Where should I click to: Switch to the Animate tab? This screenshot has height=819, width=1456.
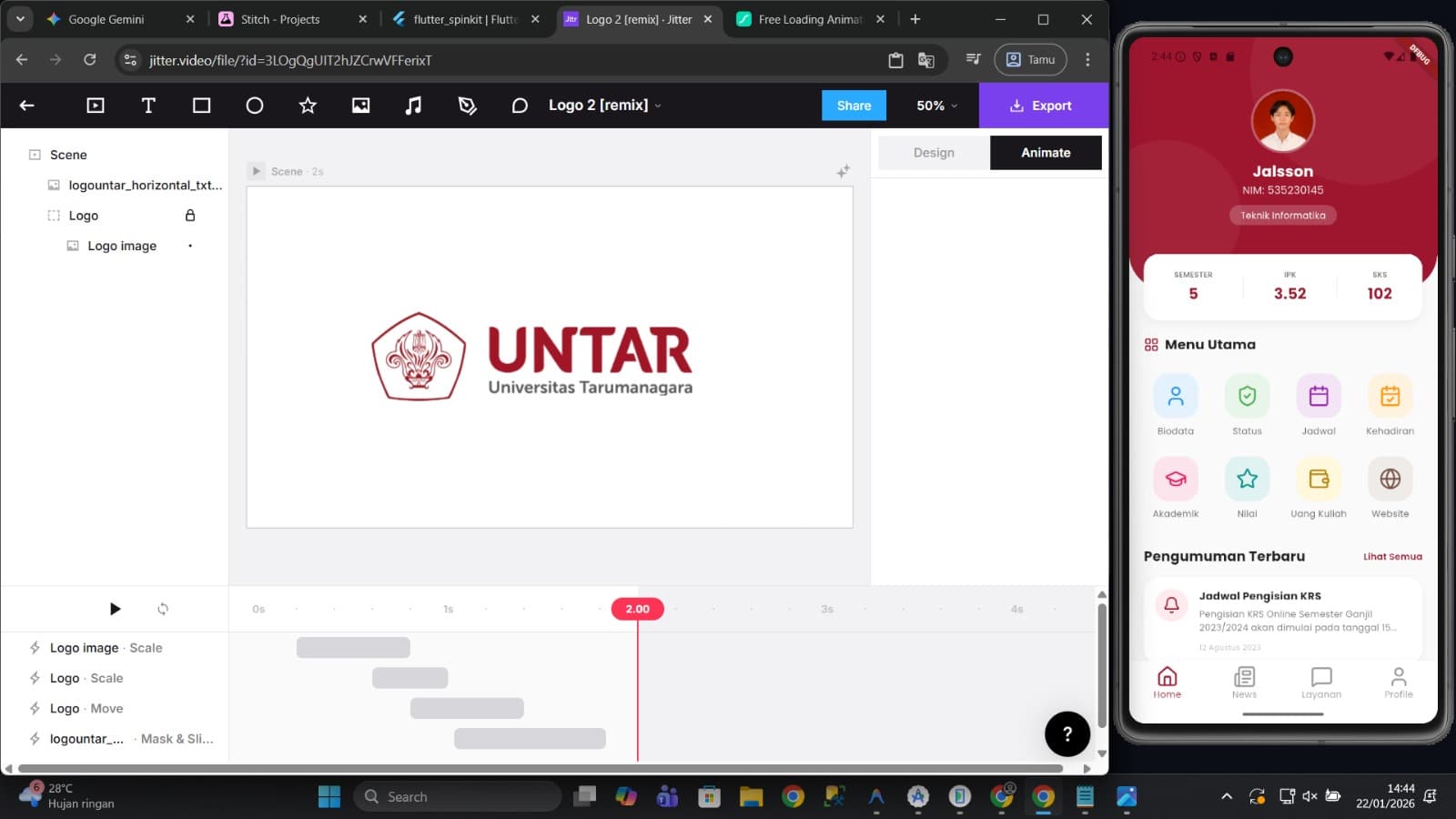[1046, 153]
